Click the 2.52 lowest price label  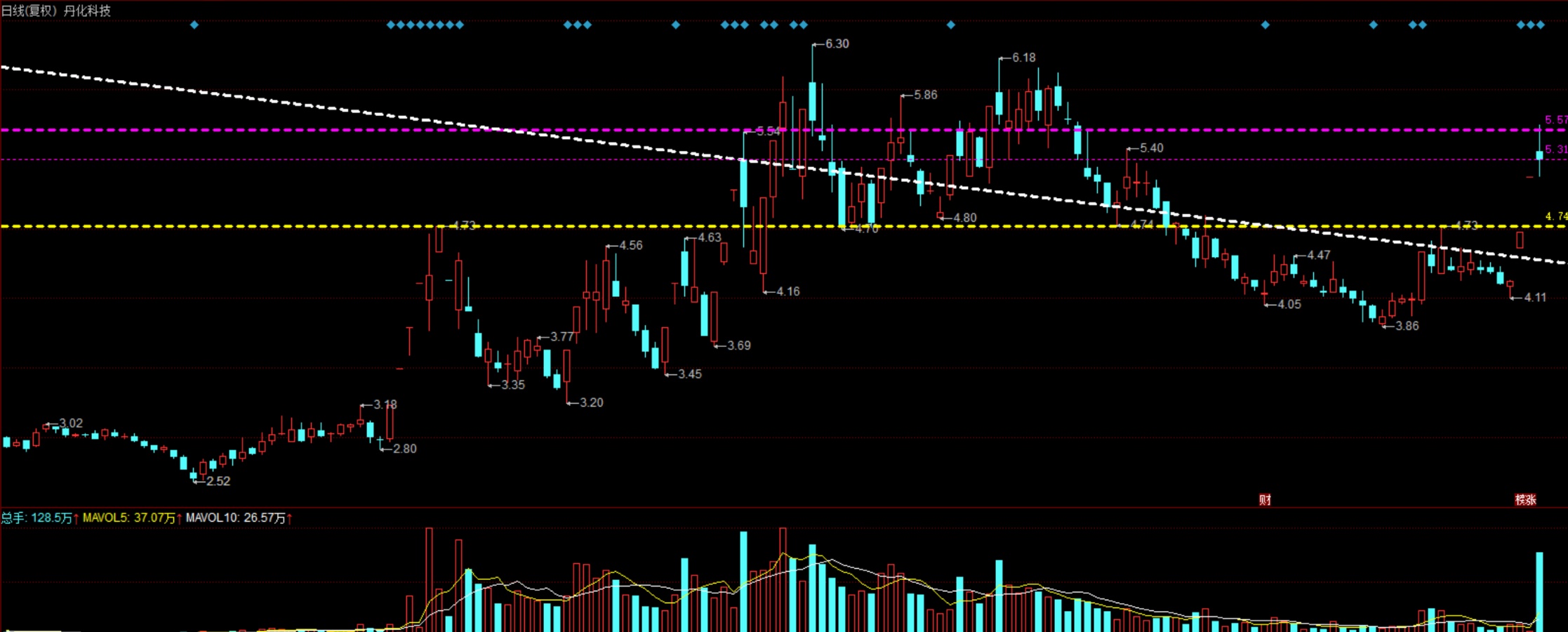click(218, 481)
